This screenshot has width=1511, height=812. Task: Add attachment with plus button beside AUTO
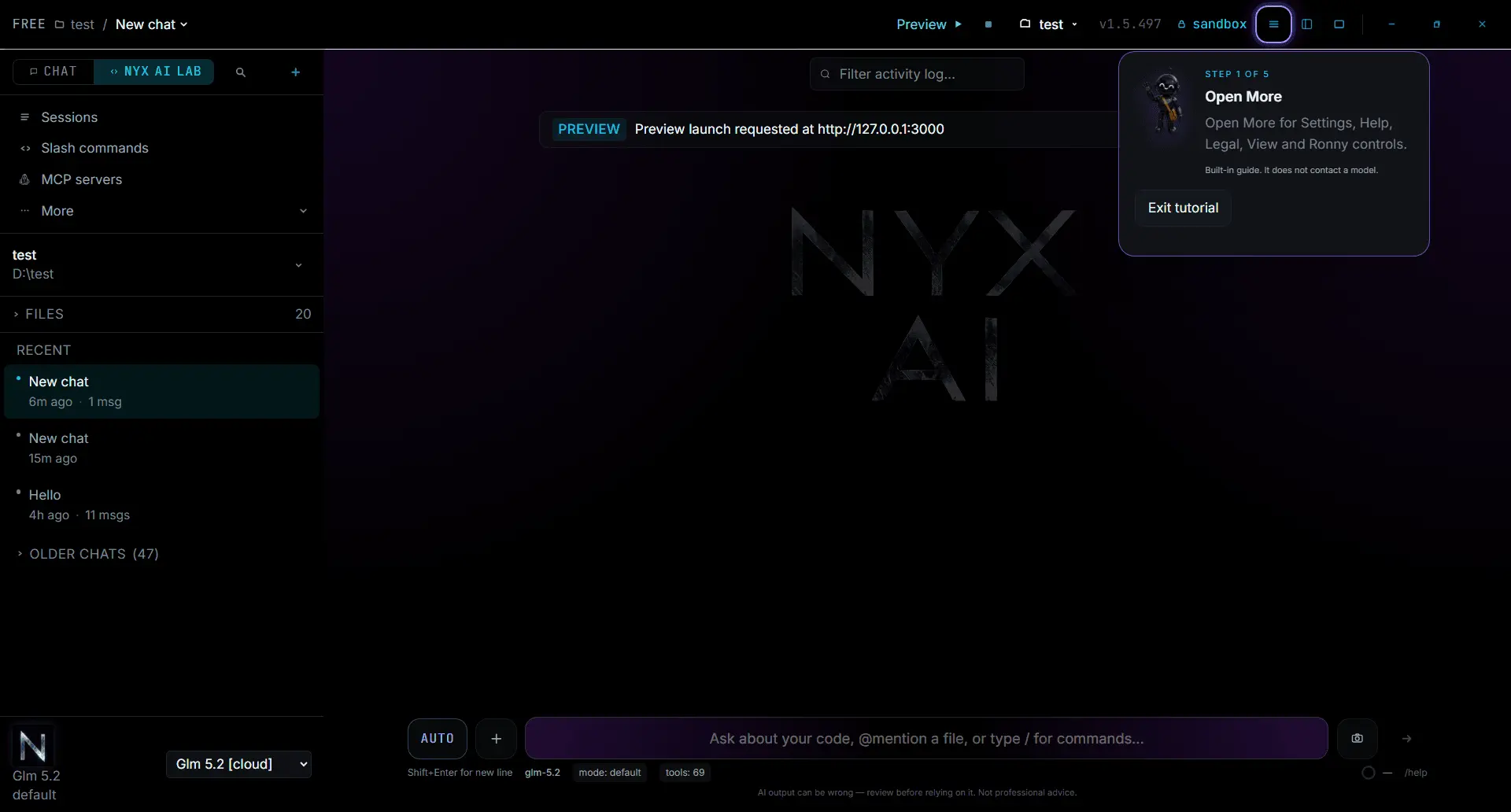[x=496, y=738]
